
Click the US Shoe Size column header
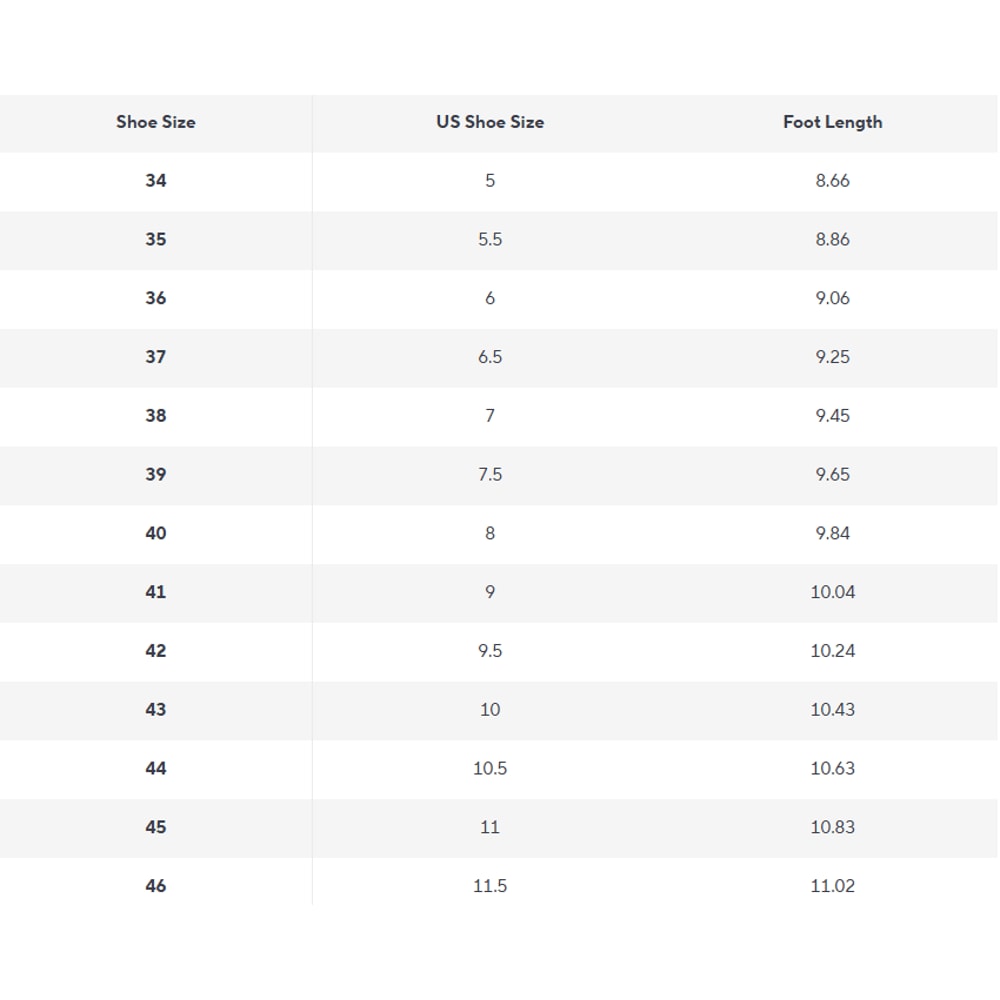click(490, 122)
